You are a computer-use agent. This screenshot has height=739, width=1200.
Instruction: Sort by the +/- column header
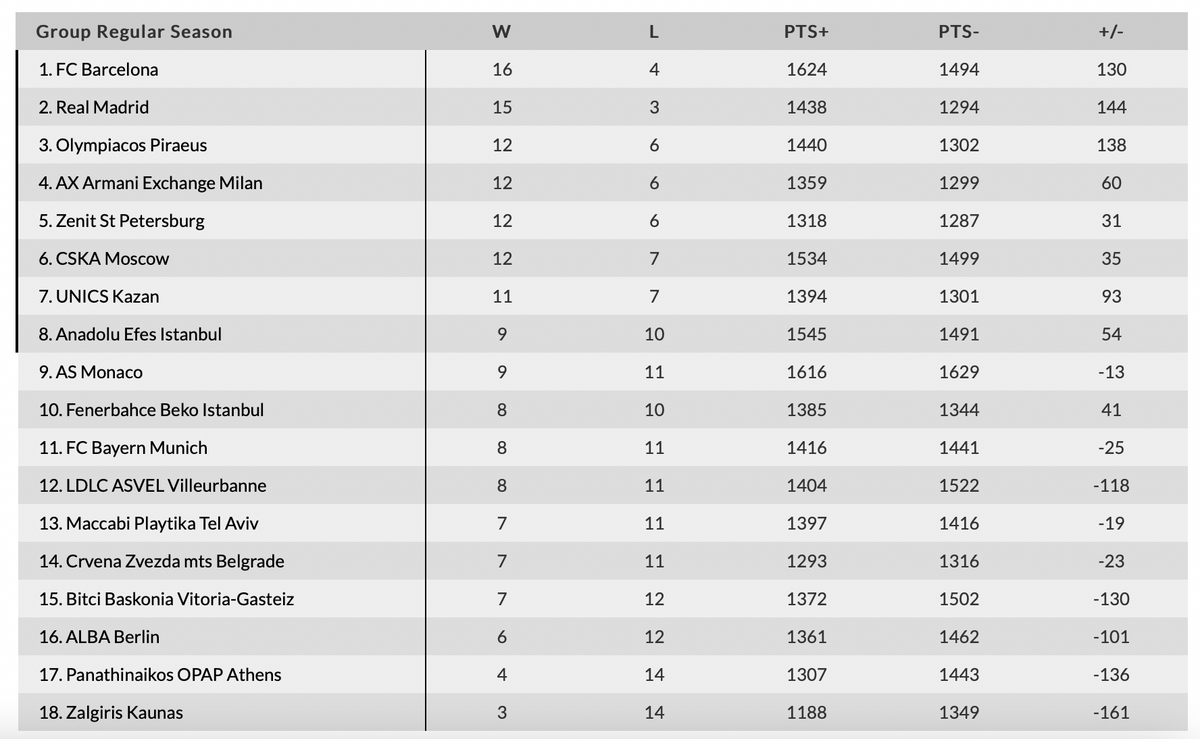point(1111,32)
